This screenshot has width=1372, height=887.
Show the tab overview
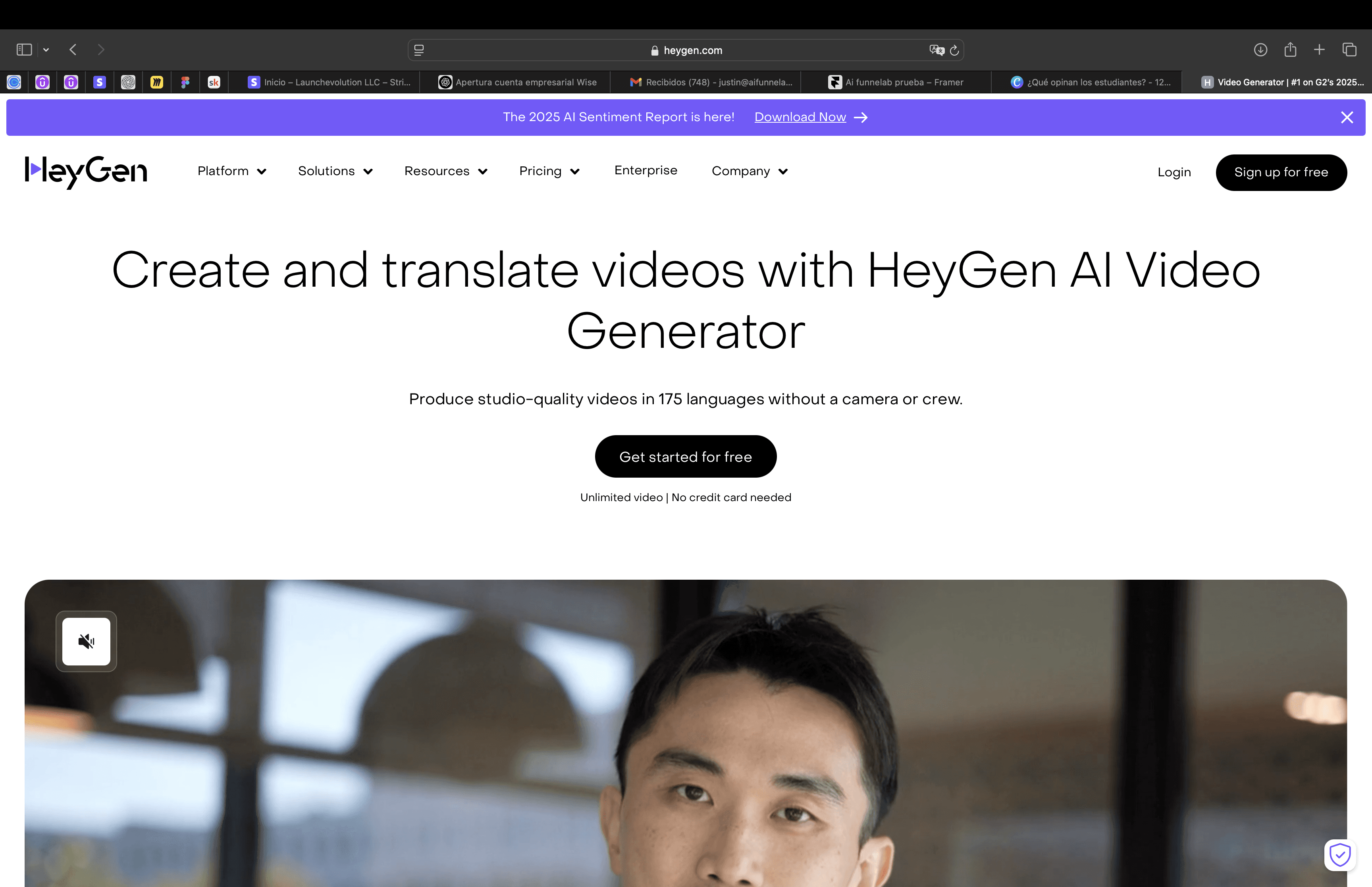[1349, 50]
